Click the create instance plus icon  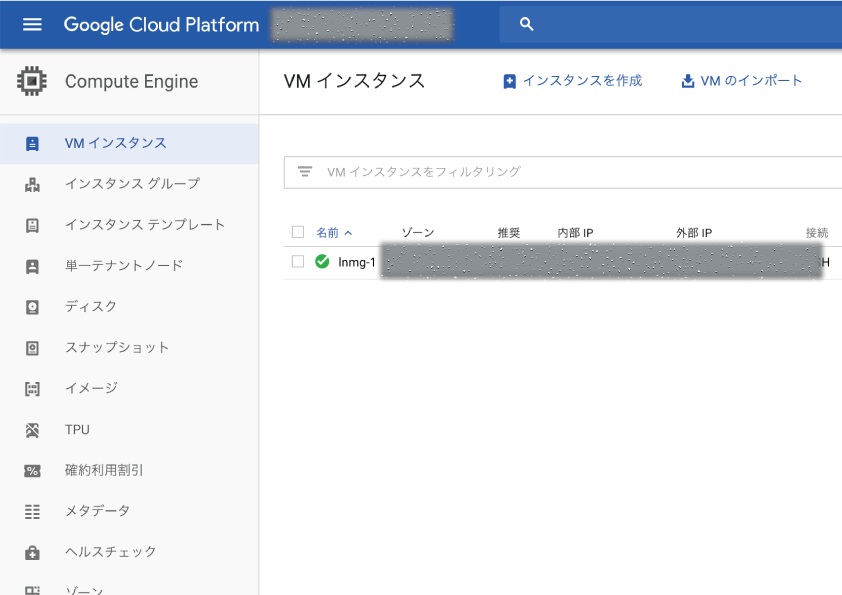pos(510,82)
